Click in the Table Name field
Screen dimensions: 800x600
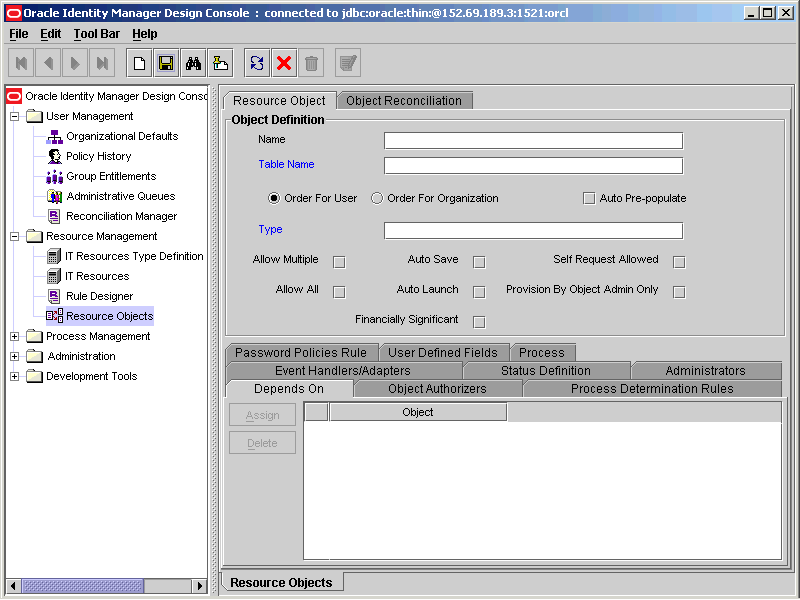click(533, 166)
